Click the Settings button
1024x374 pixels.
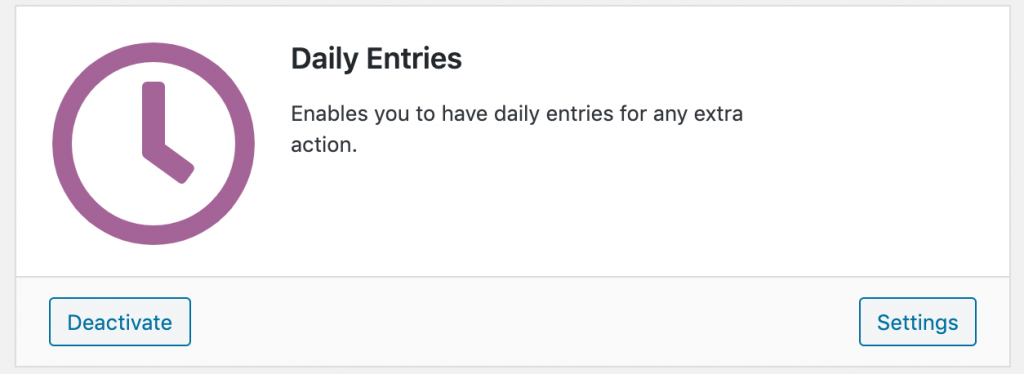click(918, 322)
